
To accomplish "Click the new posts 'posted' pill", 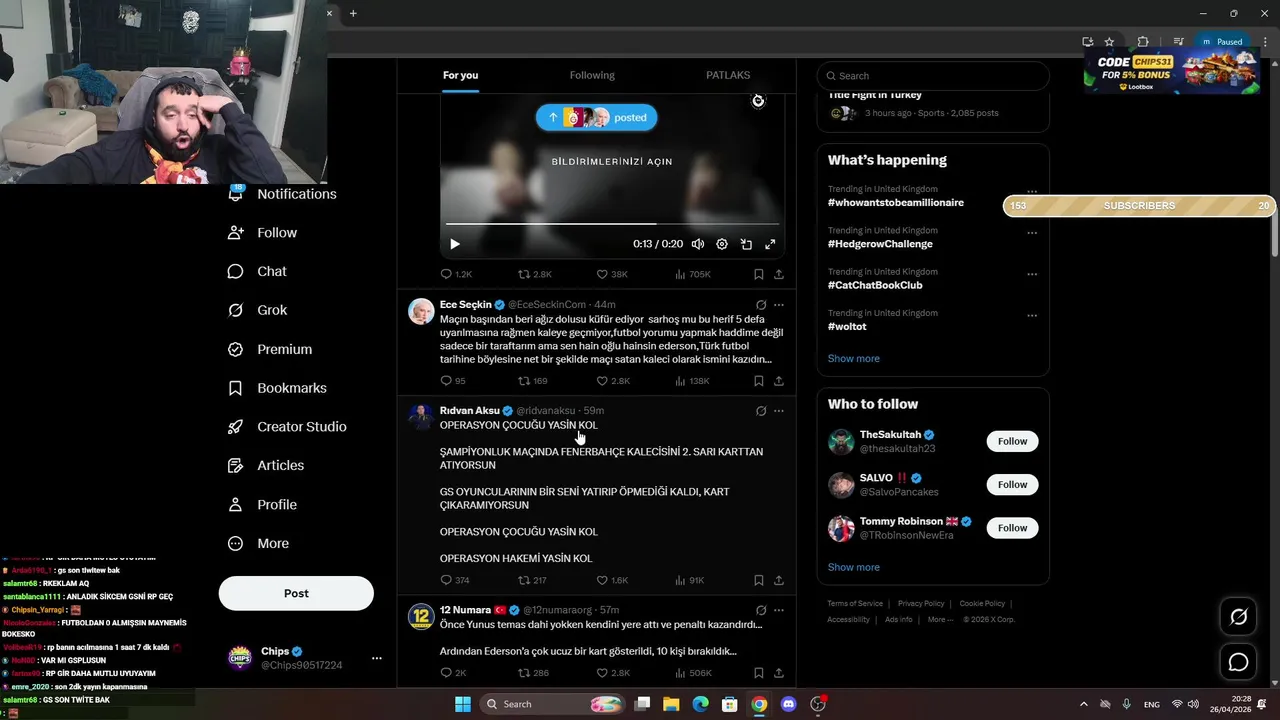I will click(x=596, y=117).
